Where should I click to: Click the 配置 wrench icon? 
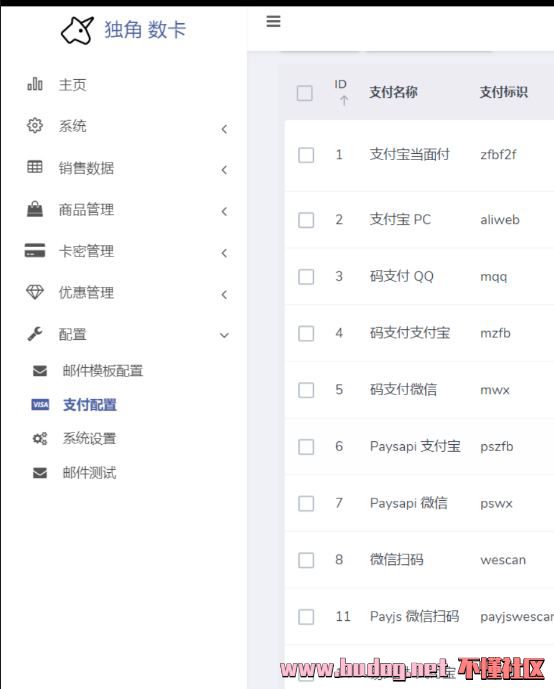click(x=35, y=334)
